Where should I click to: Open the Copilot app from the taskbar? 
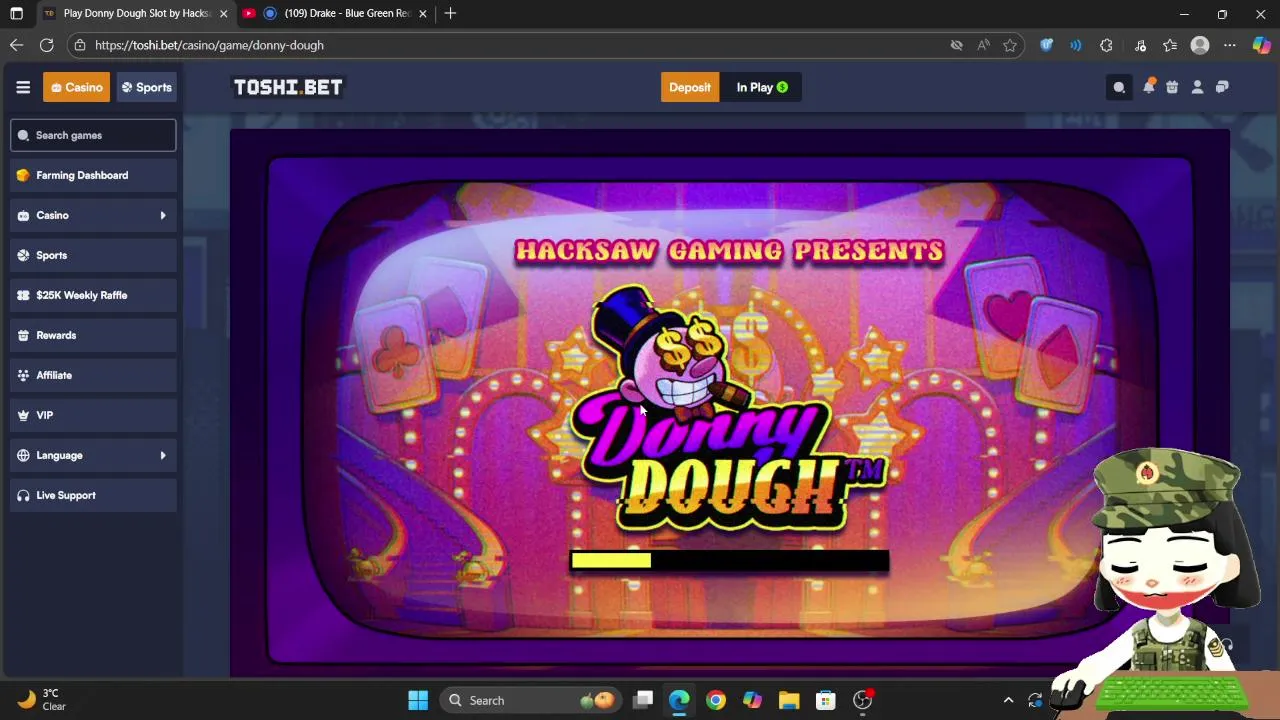point(752,700)
